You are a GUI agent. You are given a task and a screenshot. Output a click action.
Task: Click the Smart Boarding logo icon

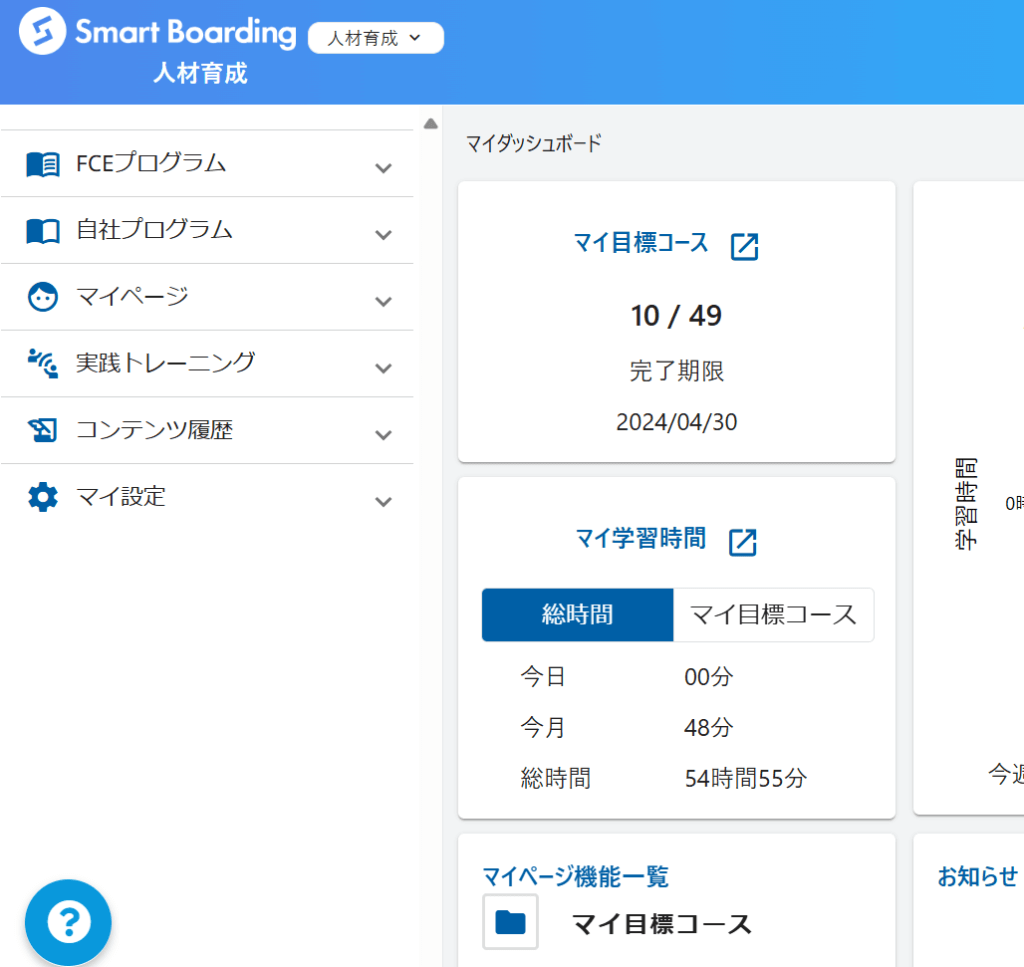40,31
